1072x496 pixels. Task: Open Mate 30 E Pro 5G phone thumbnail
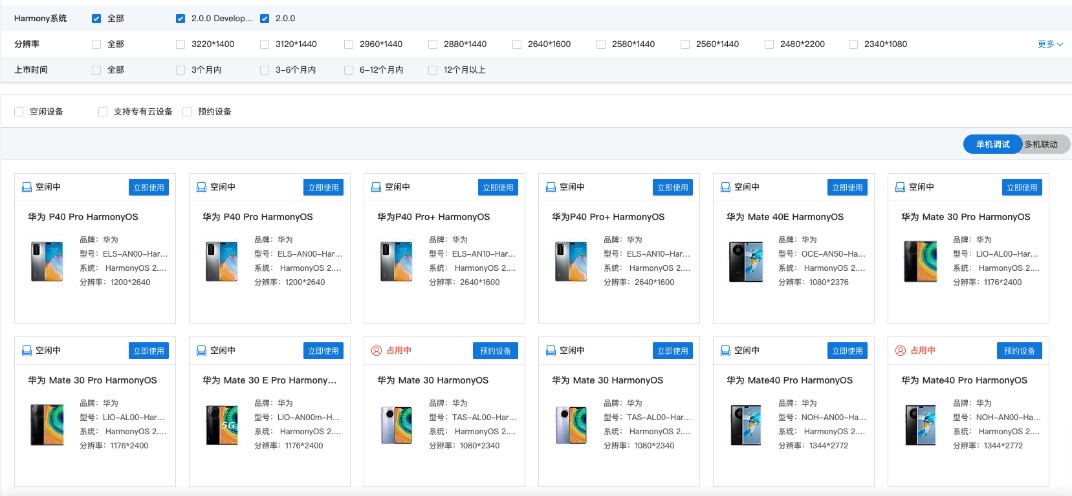222,425
